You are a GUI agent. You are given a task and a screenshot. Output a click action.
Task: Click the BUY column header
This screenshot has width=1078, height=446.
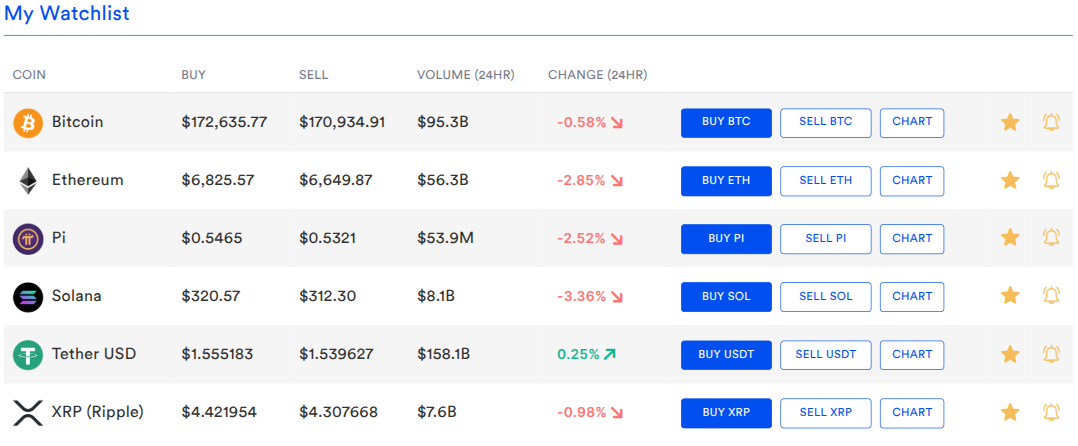pyautogui.click(x=193, y=75)
